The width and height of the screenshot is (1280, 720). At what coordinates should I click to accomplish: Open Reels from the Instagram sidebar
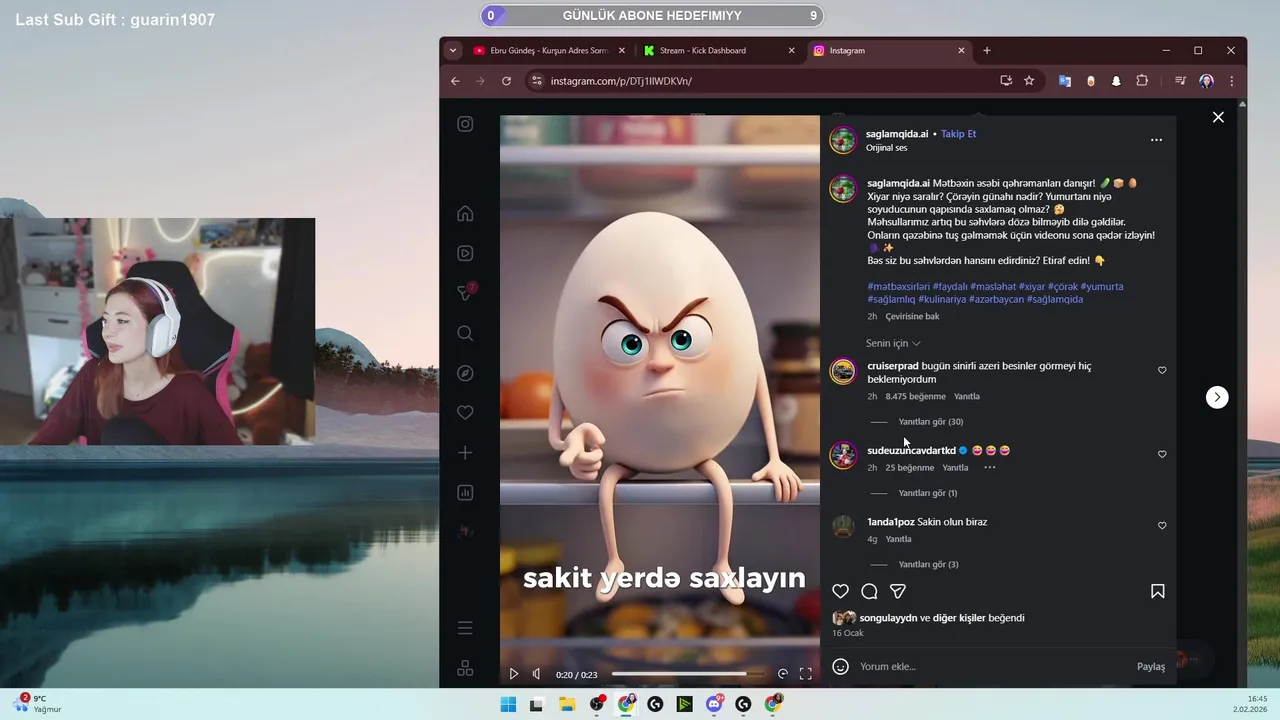point(465,253)
